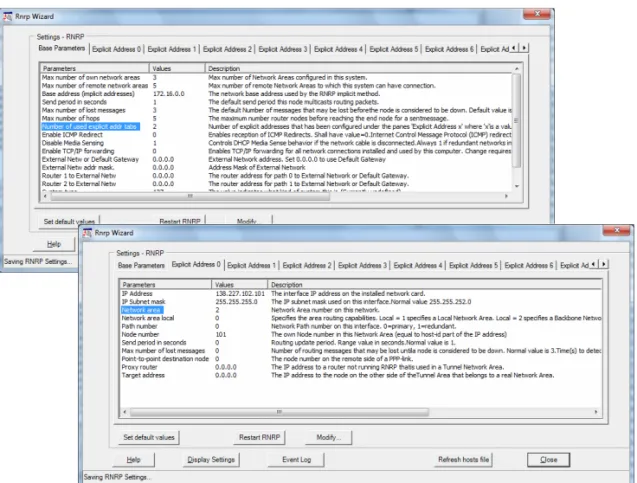Select the Explicit Address 6 tab in the back window
Screen dimensions: 637x483
[x=449, y=49]
